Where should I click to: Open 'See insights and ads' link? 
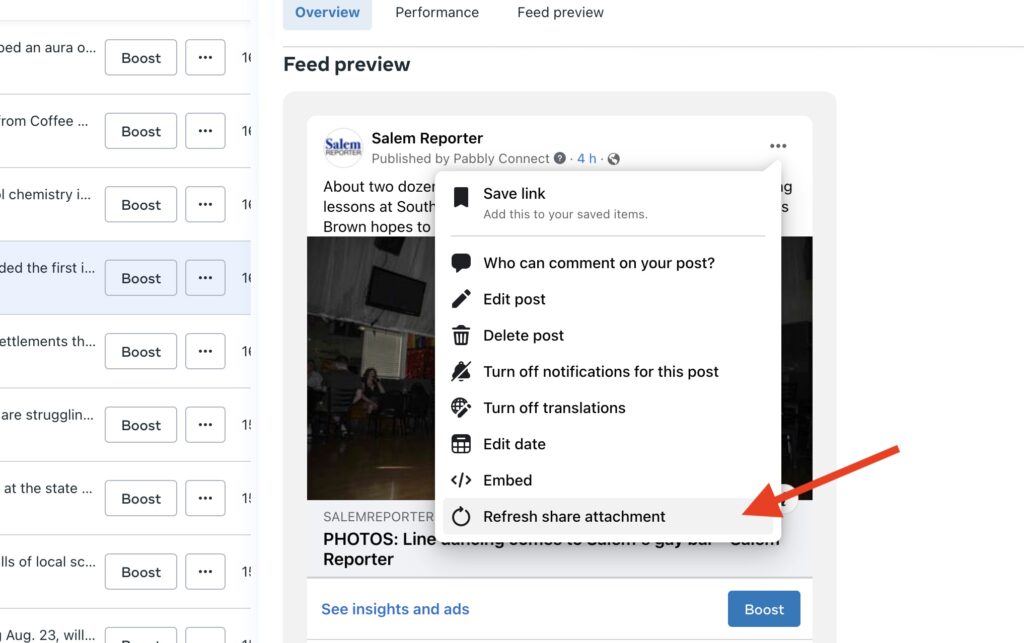point(395,609)
